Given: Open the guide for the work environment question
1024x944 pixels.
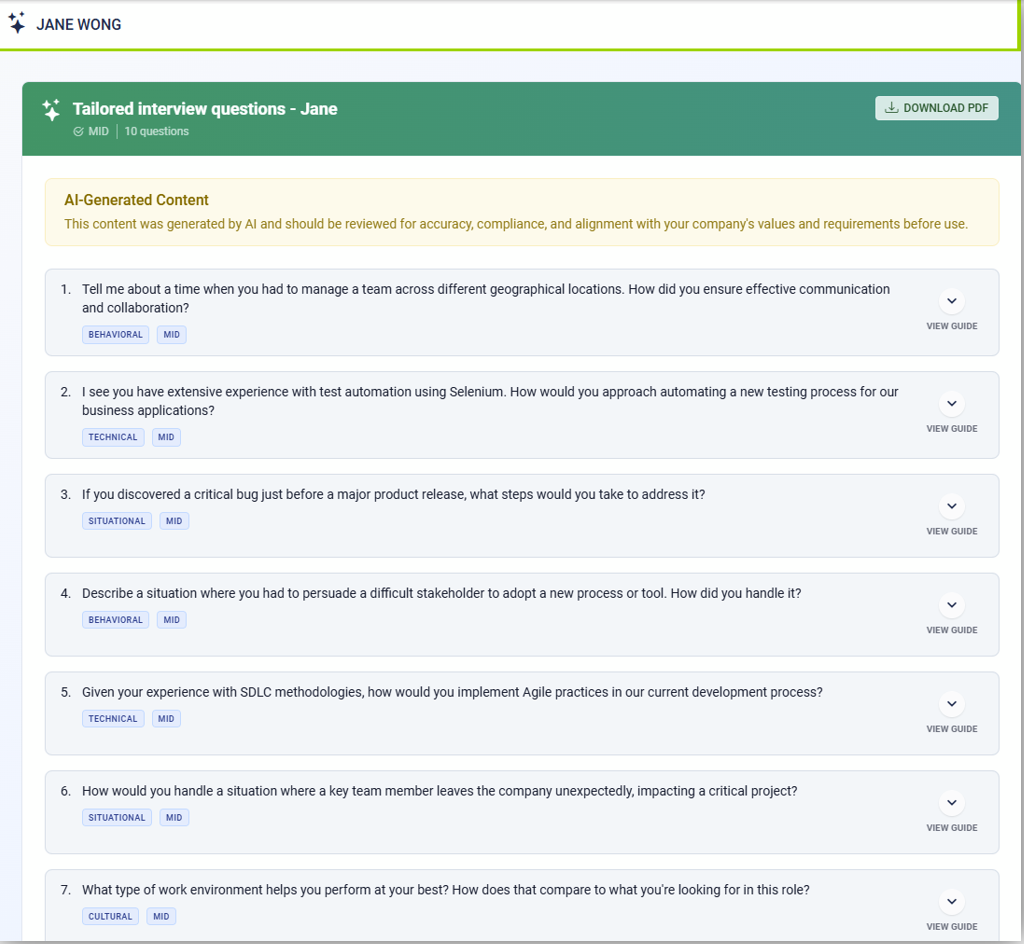Looking at the screenshot, I should (951, 901).
